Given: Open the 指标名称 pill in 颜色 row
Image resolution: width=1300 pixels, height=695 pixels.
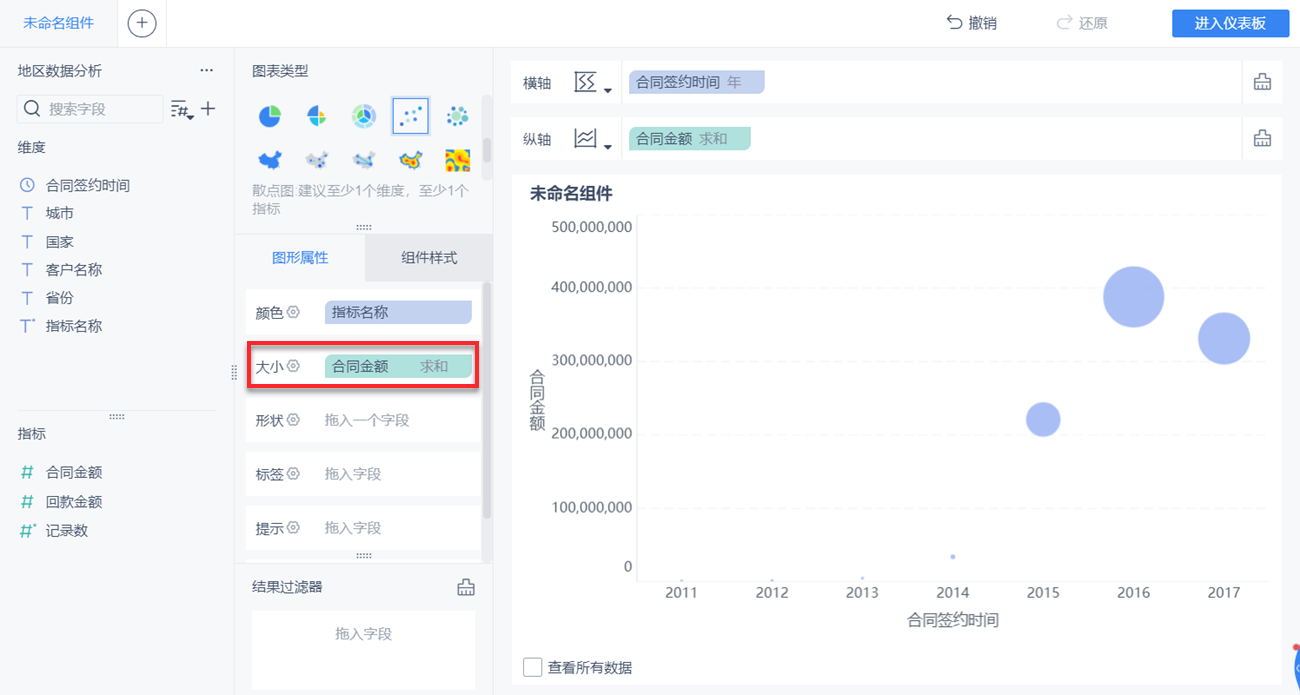Looking at the screenshot, I should 398,312.
